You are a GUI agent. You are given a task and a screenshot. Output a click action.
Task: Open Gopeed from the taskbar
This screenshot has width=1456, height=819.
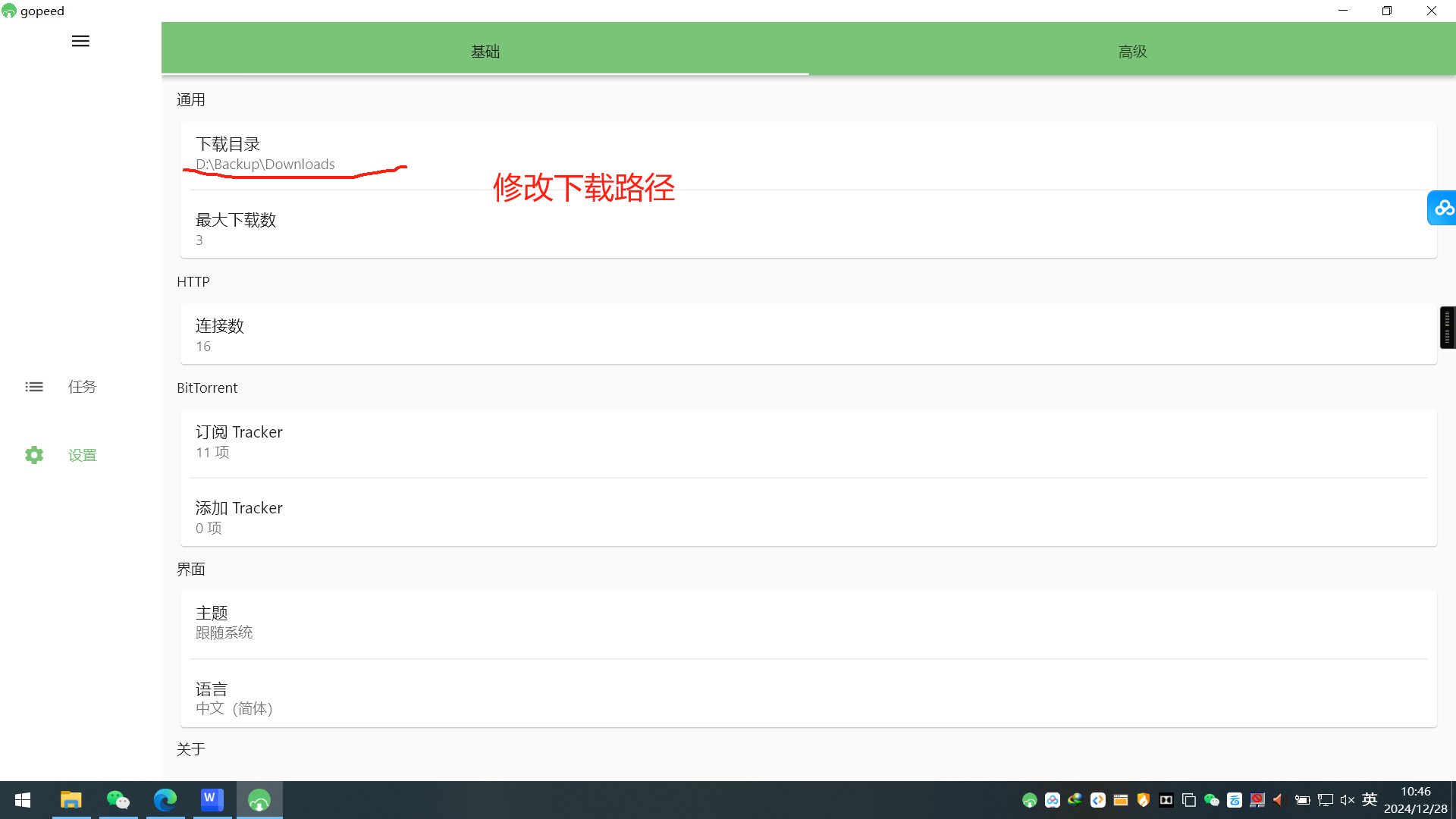click(259, 799)
